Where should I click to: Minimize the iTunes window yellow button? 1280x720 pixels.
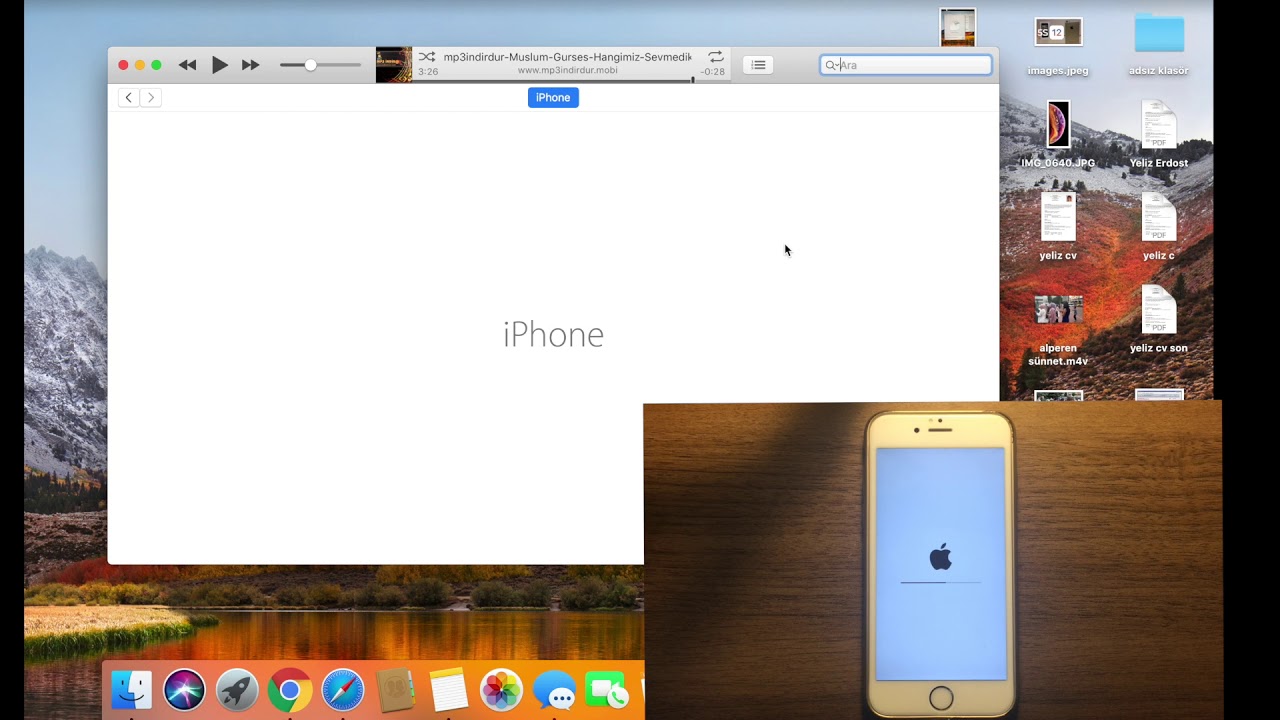tap(140, 65)
